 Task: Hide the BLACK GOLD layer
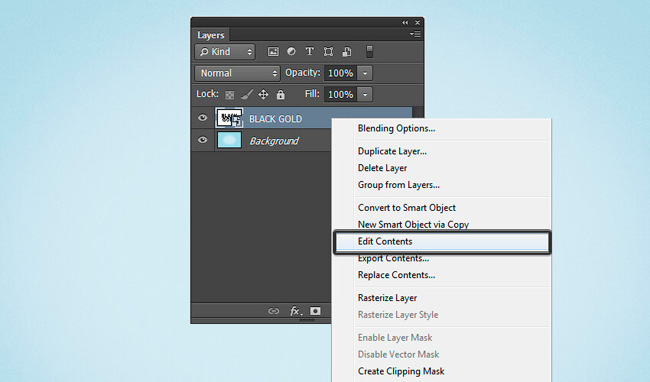pyautogui.click(x=202, y=118)
